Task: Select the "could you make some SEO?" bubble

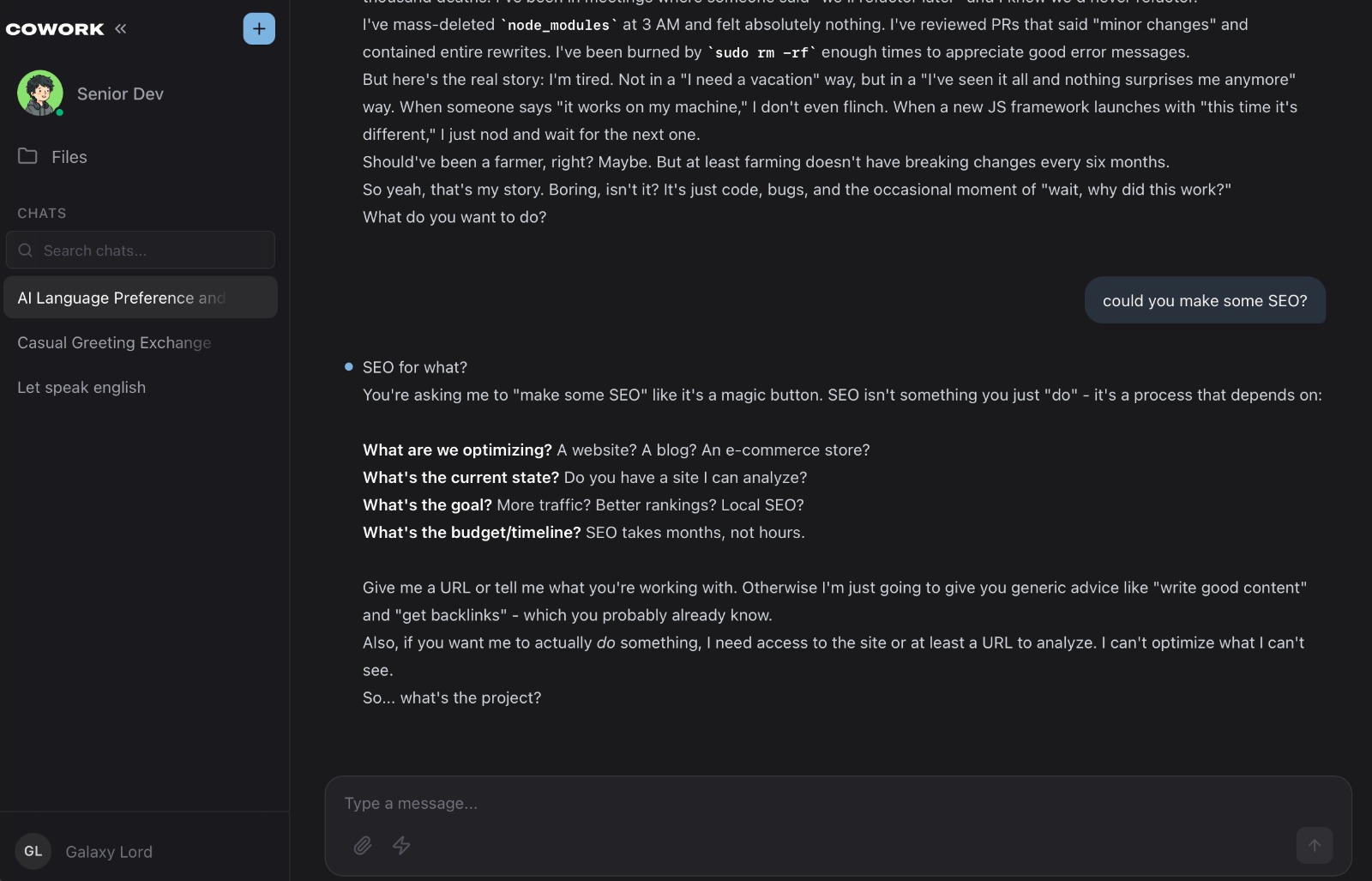Action: [1205, 300]
